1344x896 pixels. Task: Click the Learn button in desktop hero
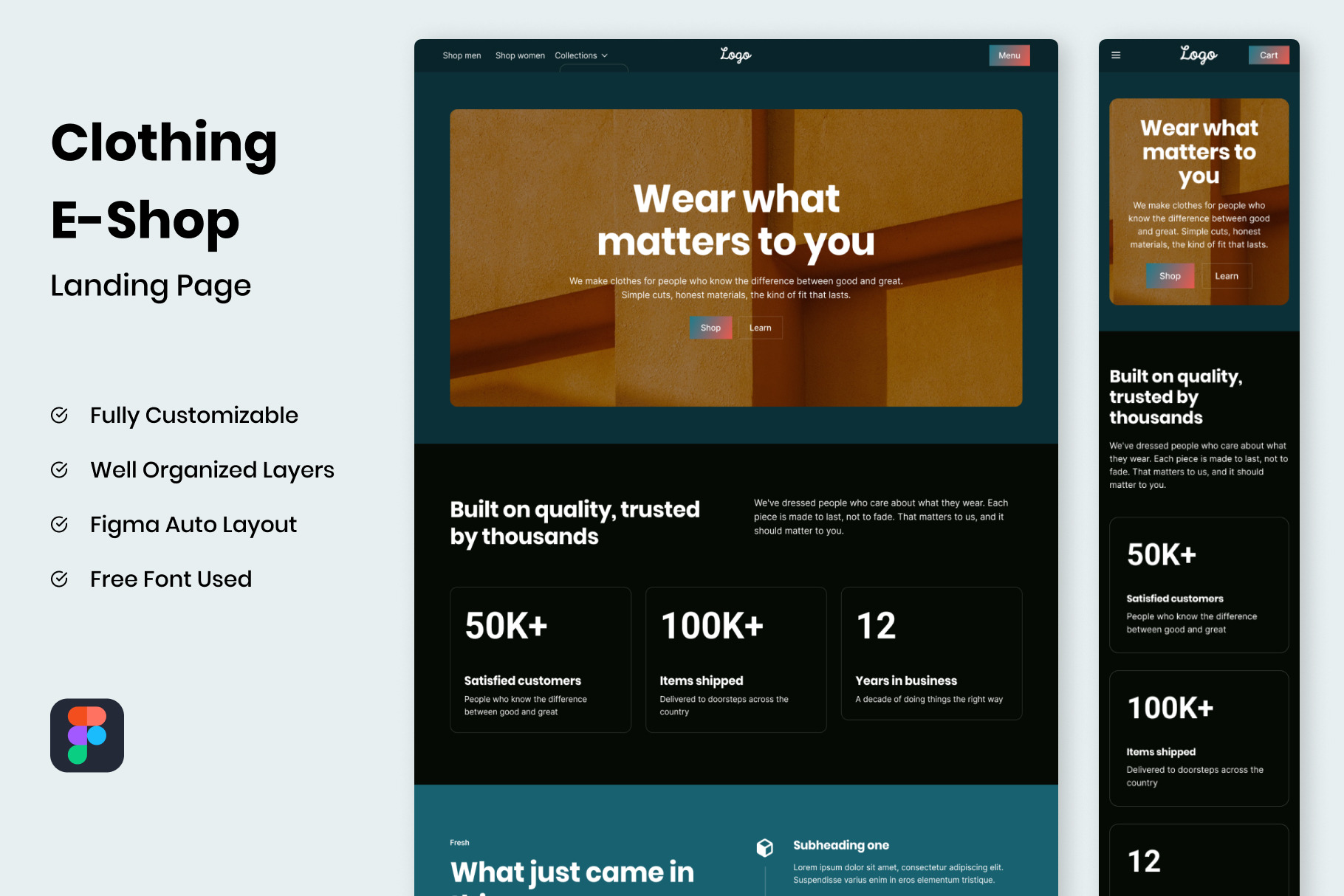click(x=760, y=328)
